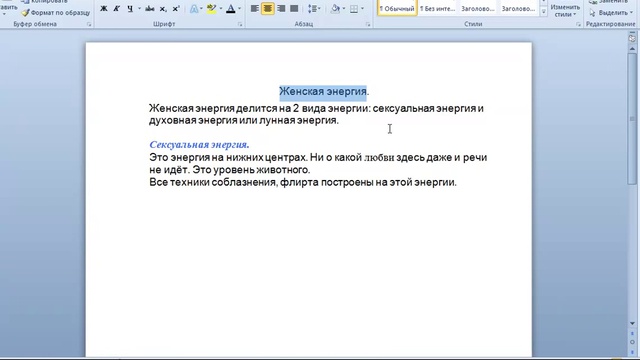Viewport: 640px width, 360px height.
Task: Open Select Browse Object circle button
Action: (x=632, y=342)
